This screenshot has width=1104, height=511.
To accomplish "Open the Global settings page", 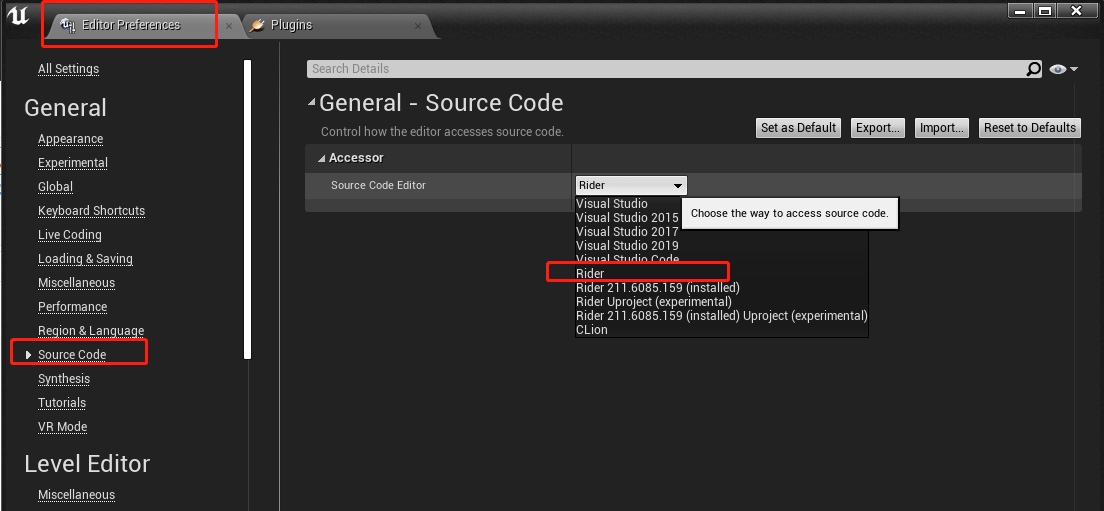I will [55, 187].
